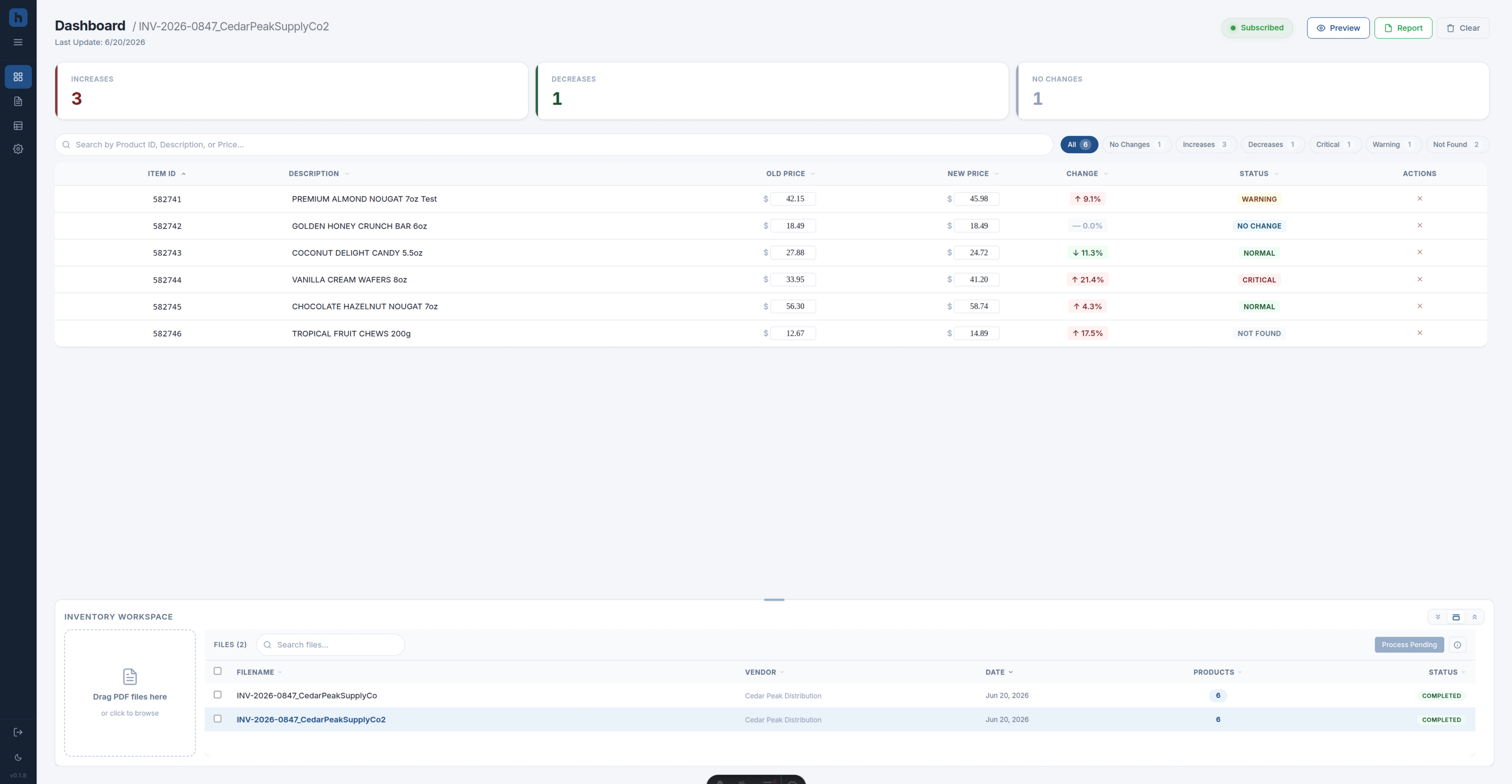Sort products table by Status column

coord(1258,174)
